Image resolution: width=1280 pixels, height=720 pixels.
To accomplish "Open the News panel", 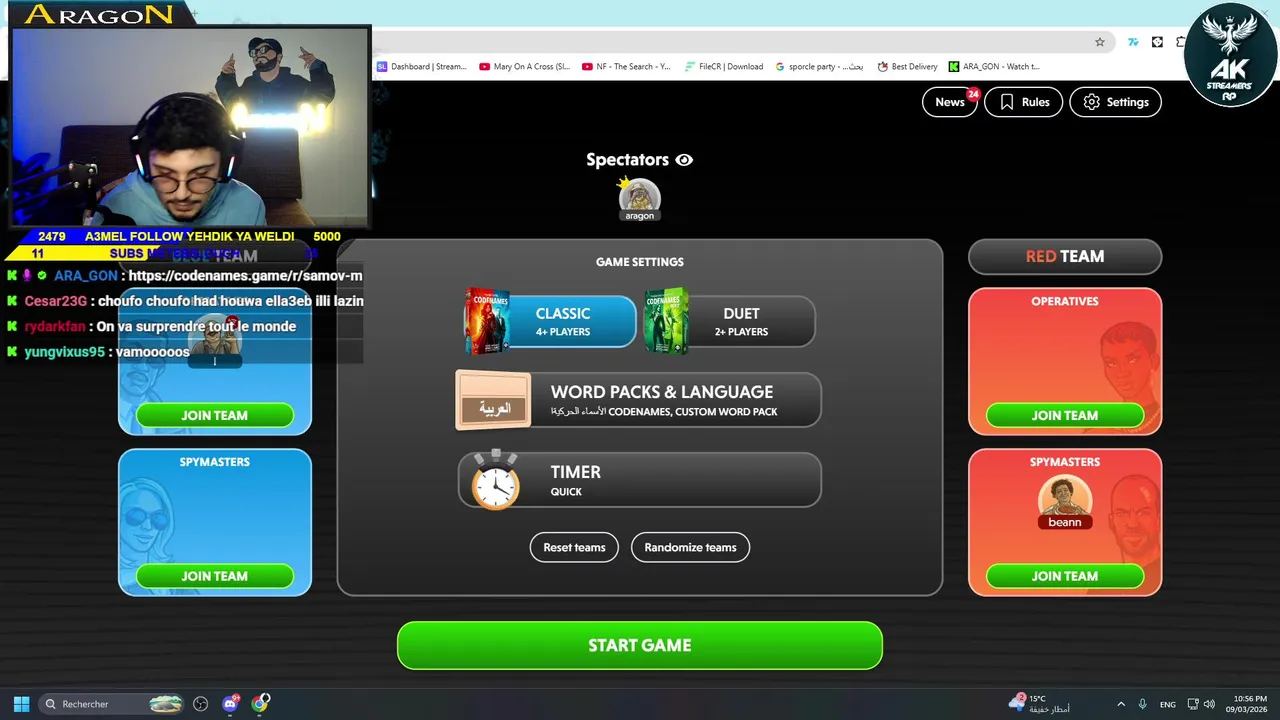I will point(949,102).
